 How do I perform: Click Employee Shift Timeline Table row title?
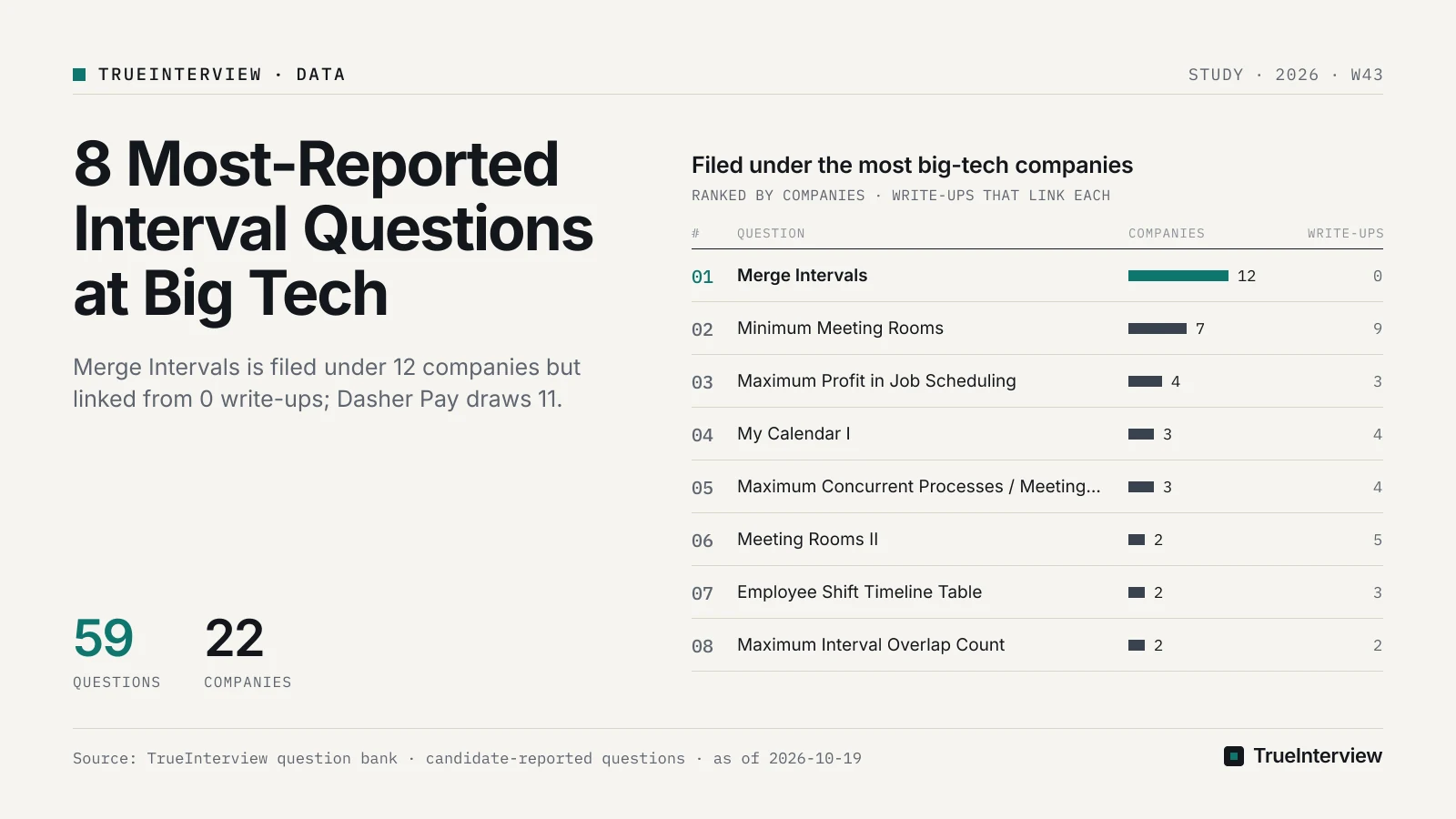(859, 592)
